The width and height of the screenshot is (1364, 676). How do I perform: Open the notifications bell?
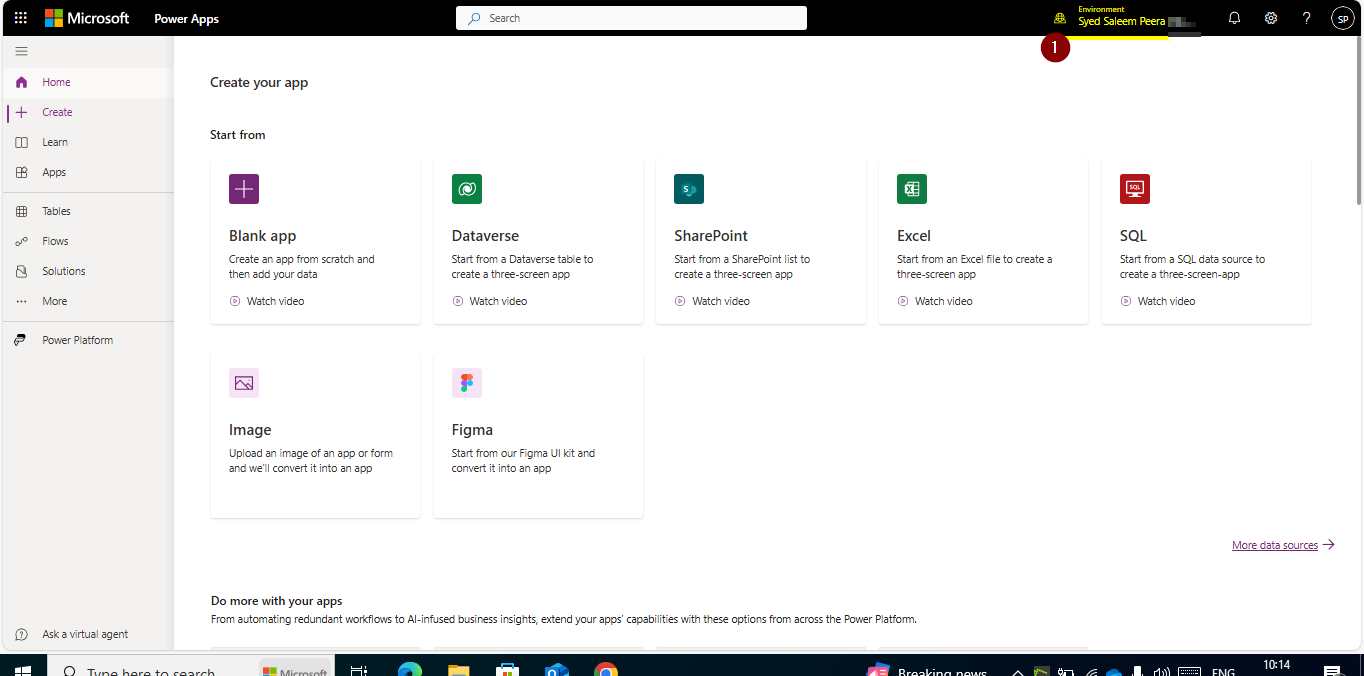1234,18
